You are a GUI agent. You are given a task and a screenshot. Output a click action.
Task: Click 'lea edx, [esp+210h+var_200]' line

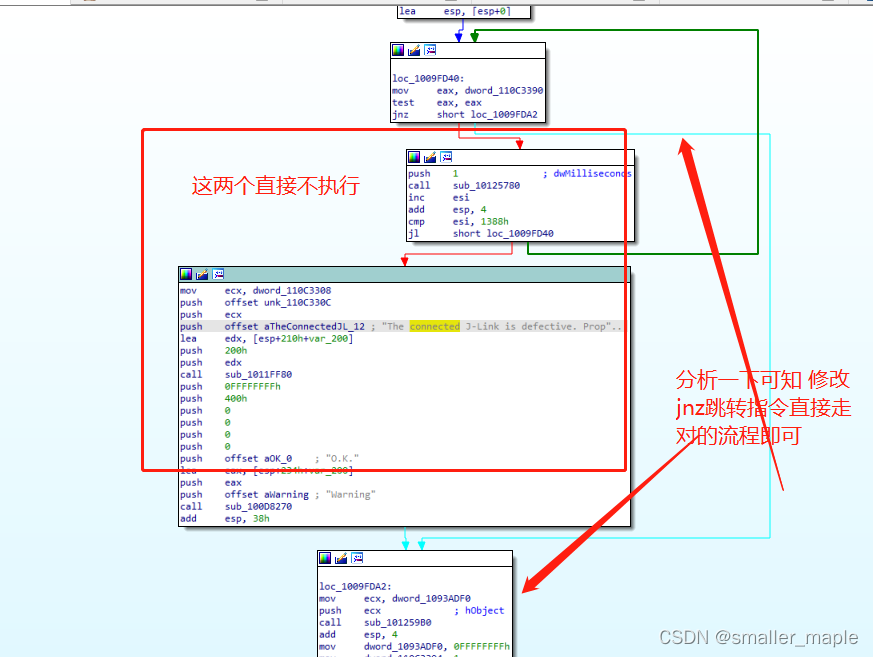(x=267, y=339)
